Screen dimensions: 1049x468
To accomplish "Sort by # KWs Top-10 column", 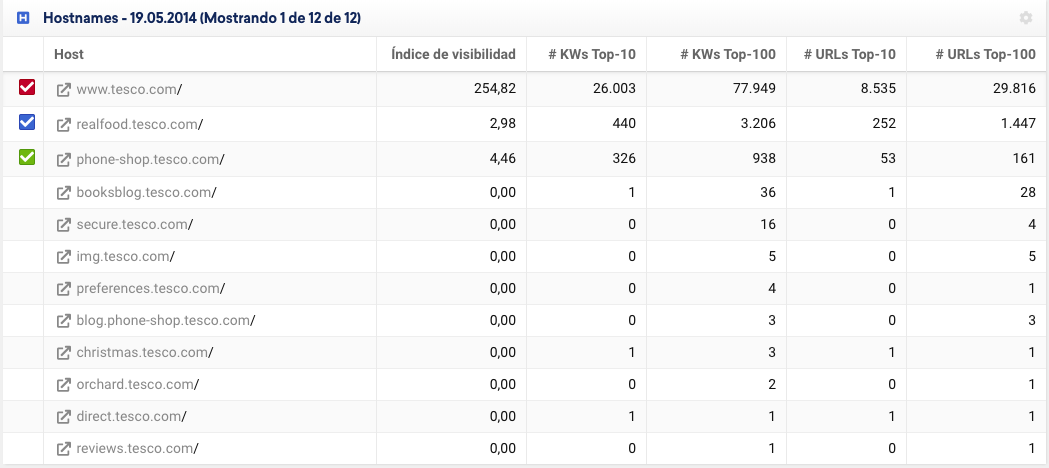I will click(x=592, y=54).
